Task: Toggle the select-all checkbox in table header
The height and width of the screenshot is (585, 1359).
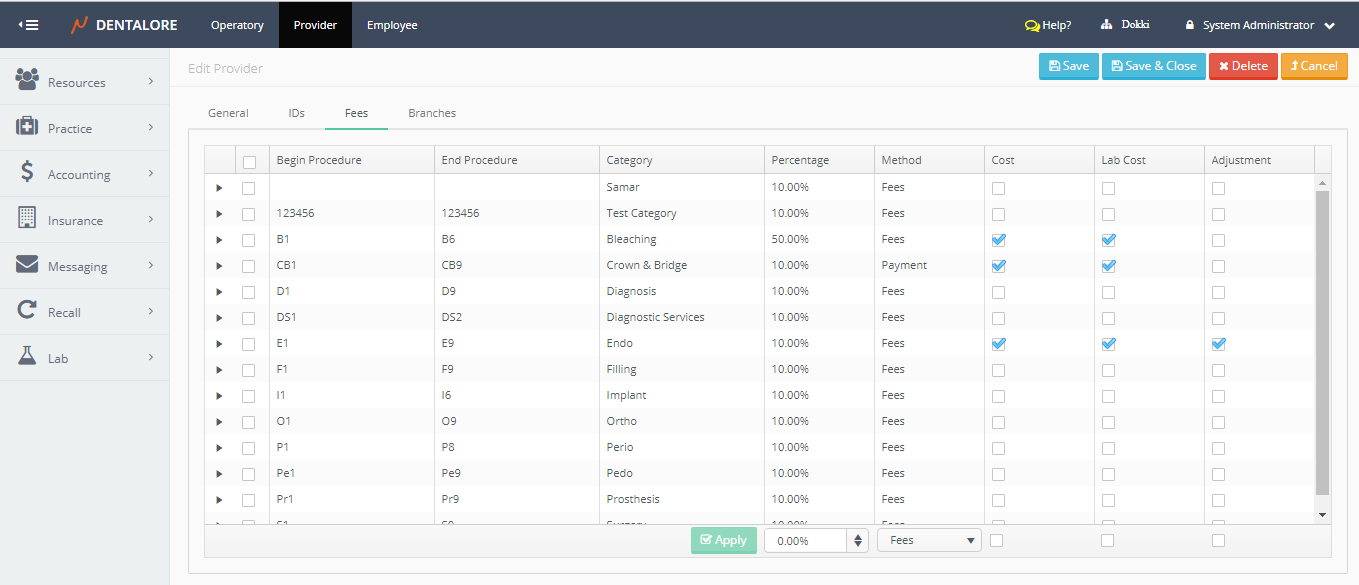Action: pos(249,161)
